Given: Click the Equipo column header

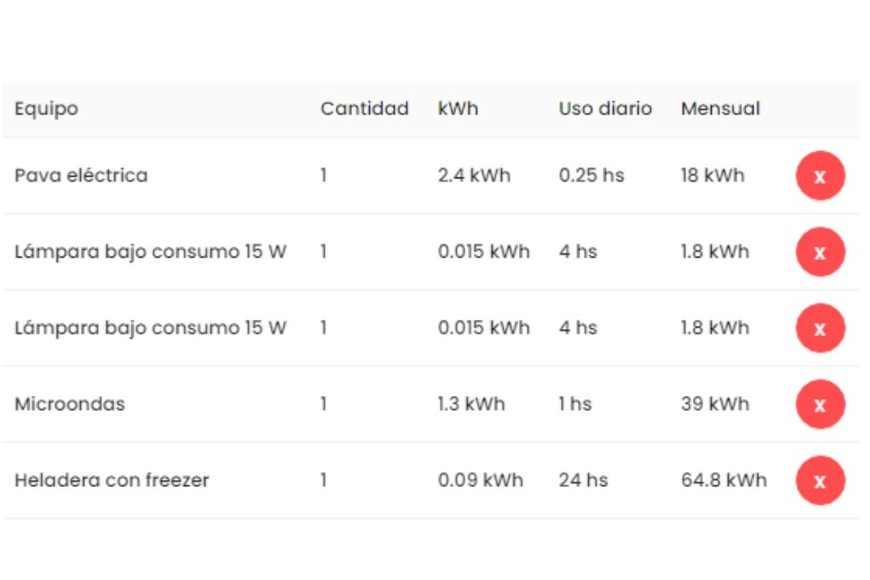Looking at the screenshot, I should [x=46, y=108].
